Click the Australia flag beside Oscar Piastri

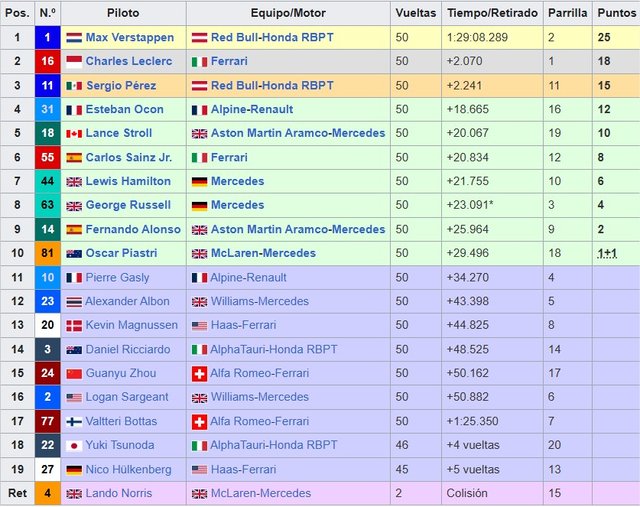click(x=74, y=254)
